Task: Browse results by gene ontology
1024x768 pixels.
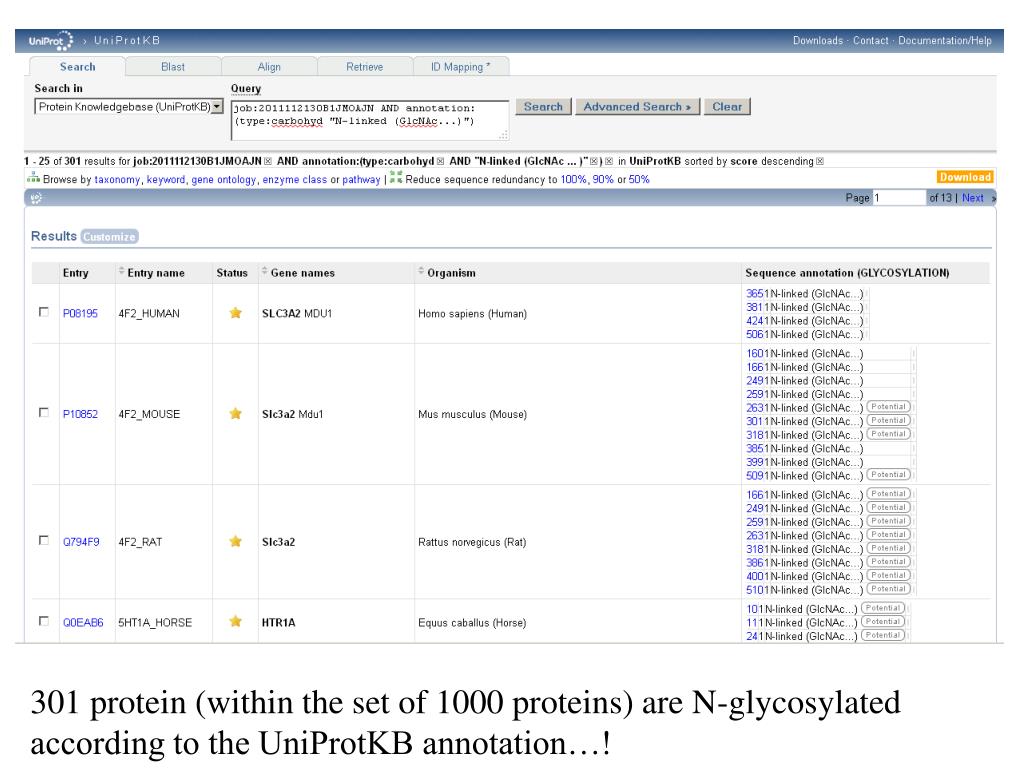Action: tap(223, 180)
